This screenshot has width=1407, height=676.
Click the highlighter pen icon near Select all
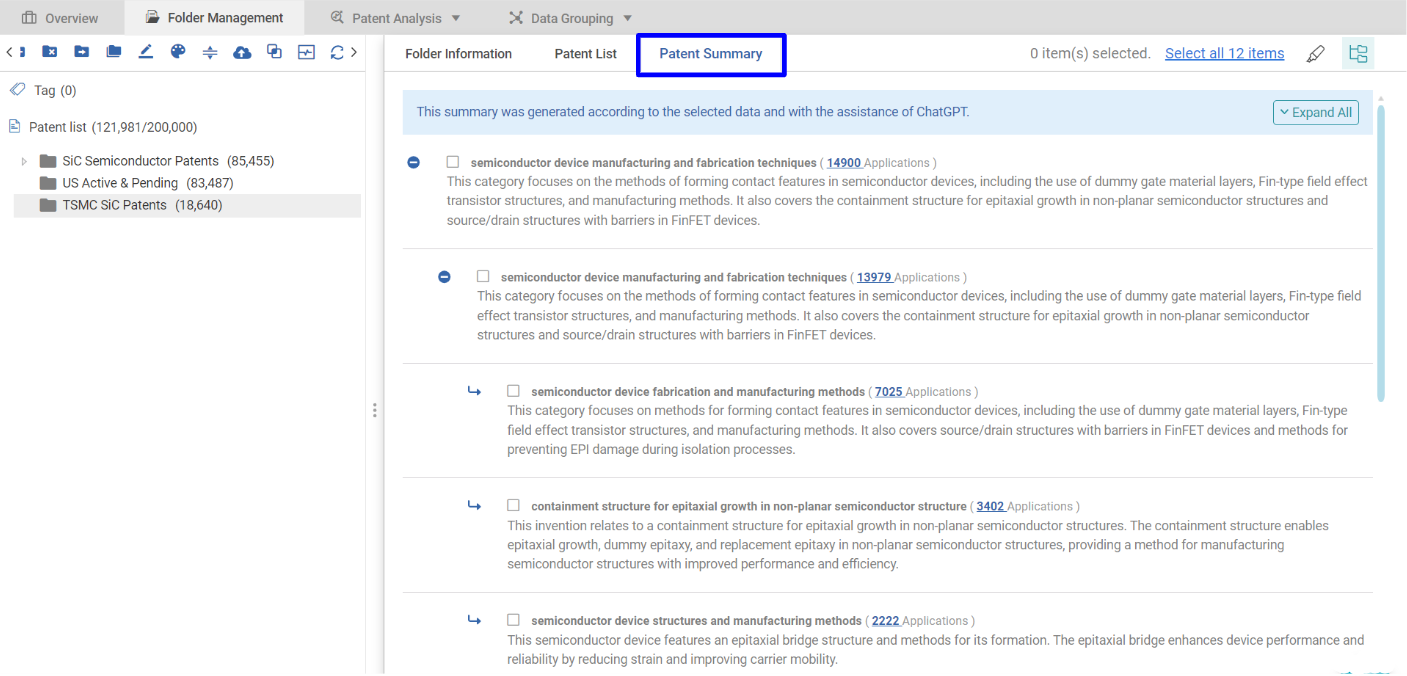1316,54
